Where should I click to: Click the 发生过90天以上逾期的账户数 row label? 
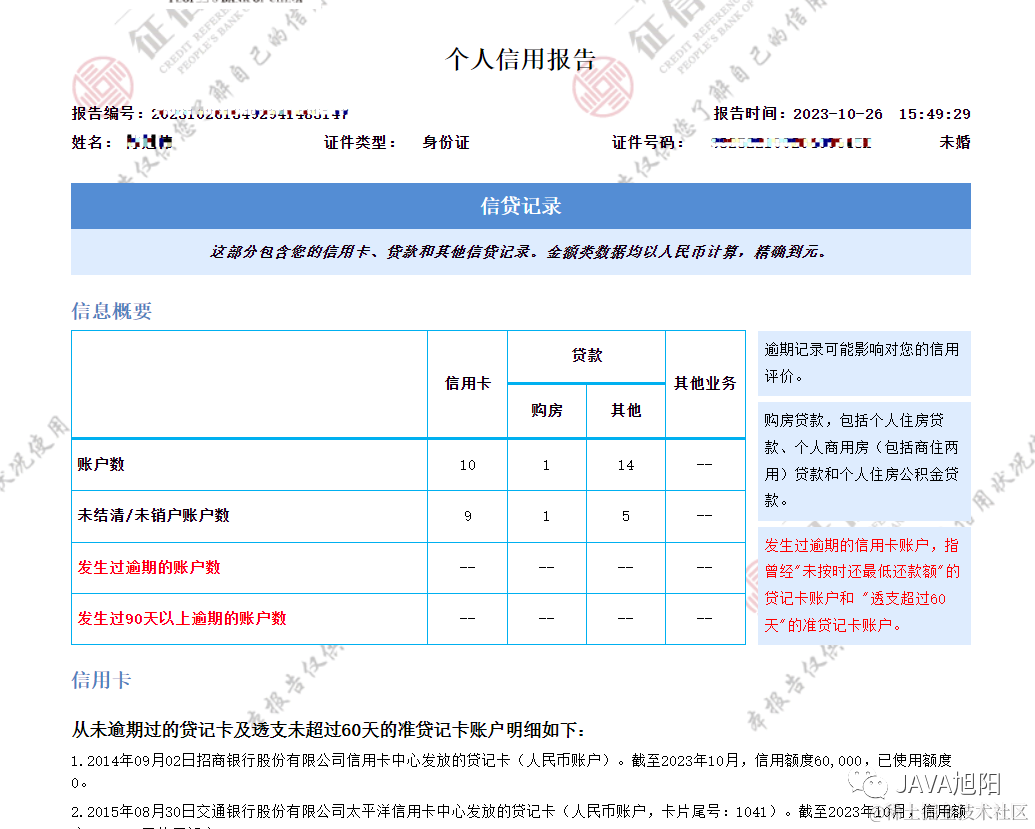click(x=182, y=619)
